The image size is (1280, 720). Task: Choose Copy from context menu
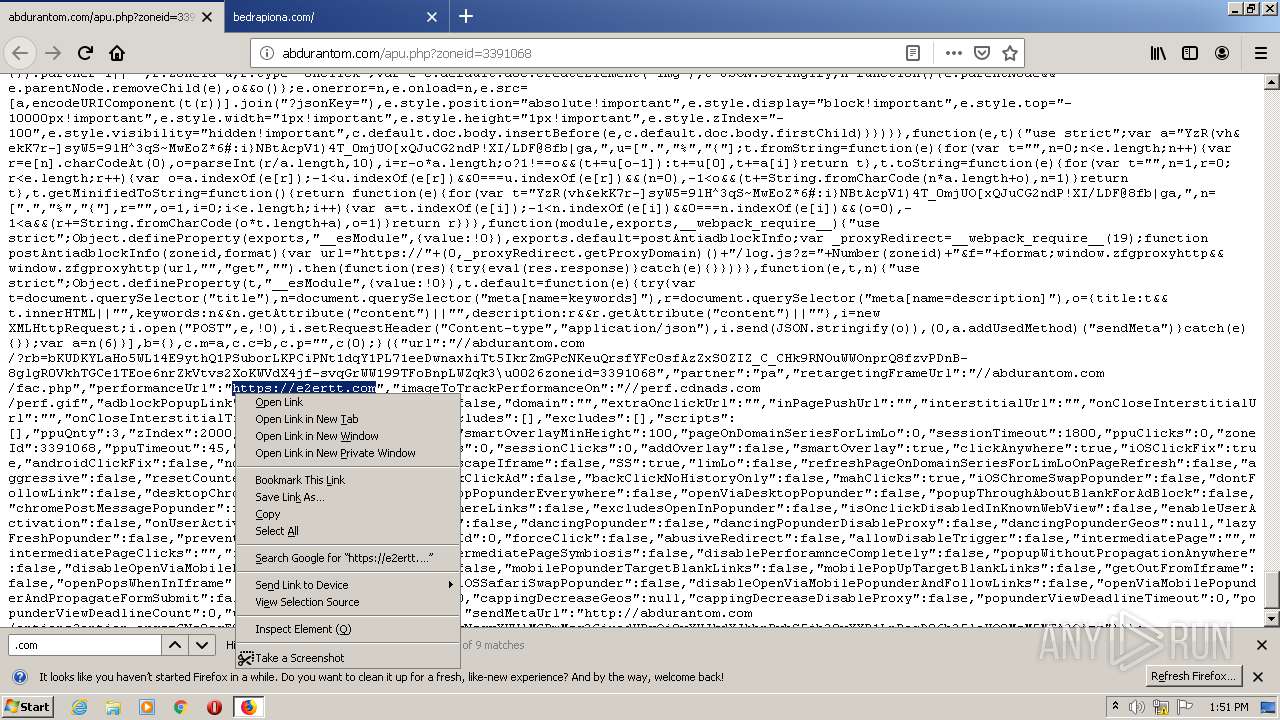[347, 514]
